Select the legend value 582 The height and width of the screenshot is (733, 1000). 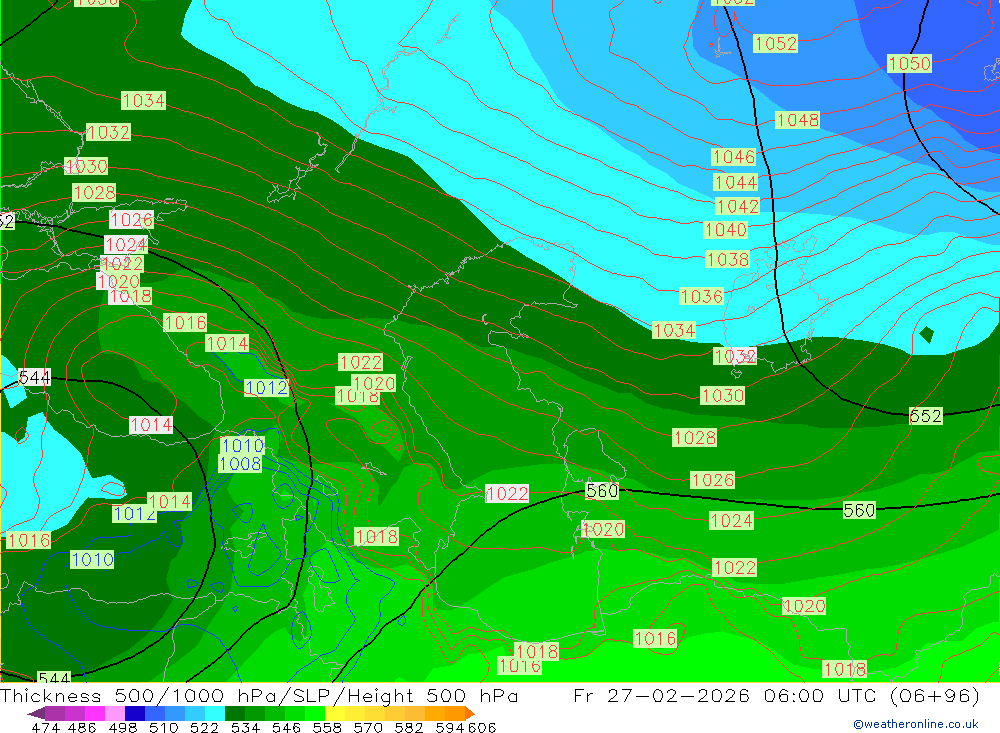click(408, 727)
